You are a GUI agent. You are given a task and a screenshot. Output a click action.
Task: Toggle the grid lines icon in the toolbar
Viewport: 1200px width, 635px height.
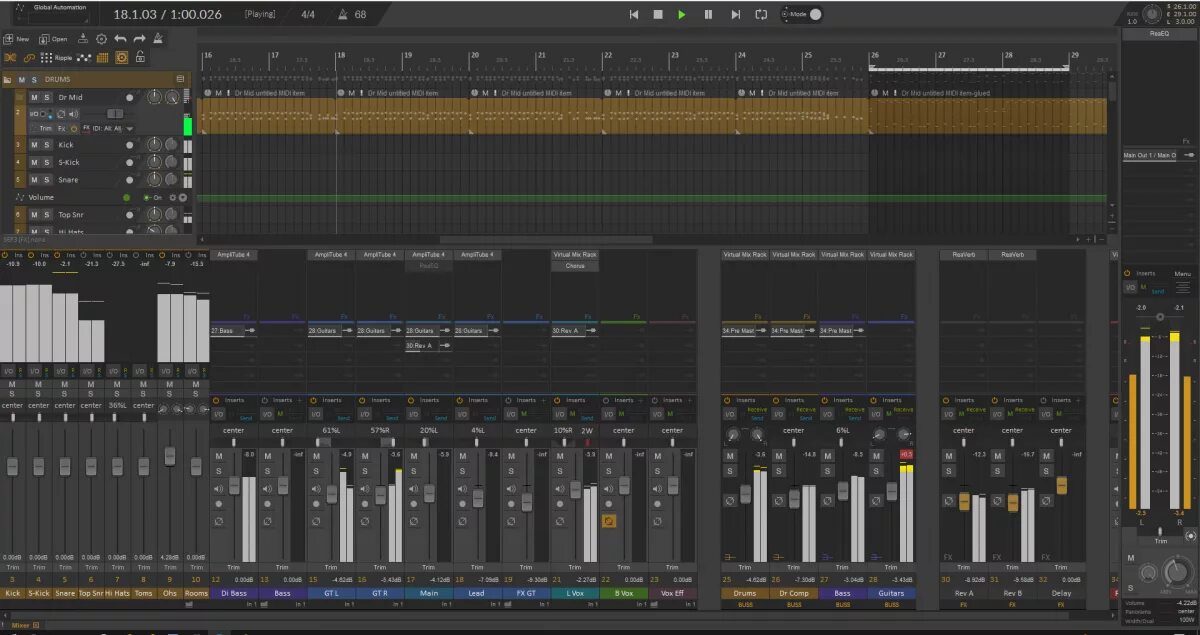click(x=102, y=58)
